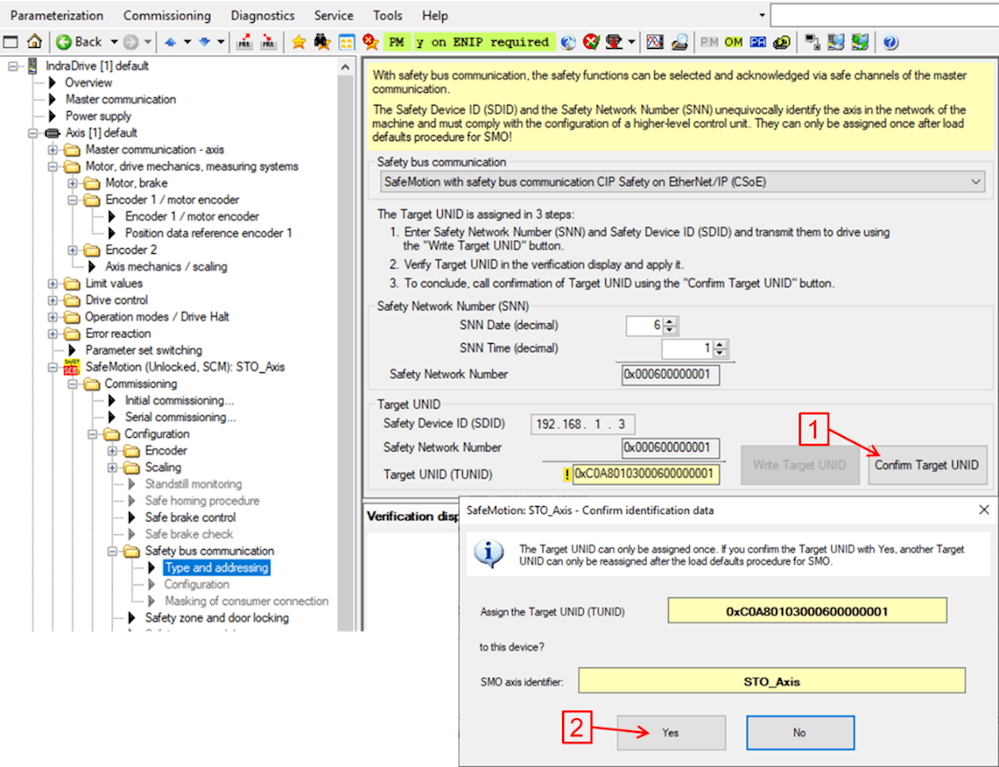Click Yes in the Confirm identification dialog
999x767 pixels.
pyautogui.click(x=671, y=733)
